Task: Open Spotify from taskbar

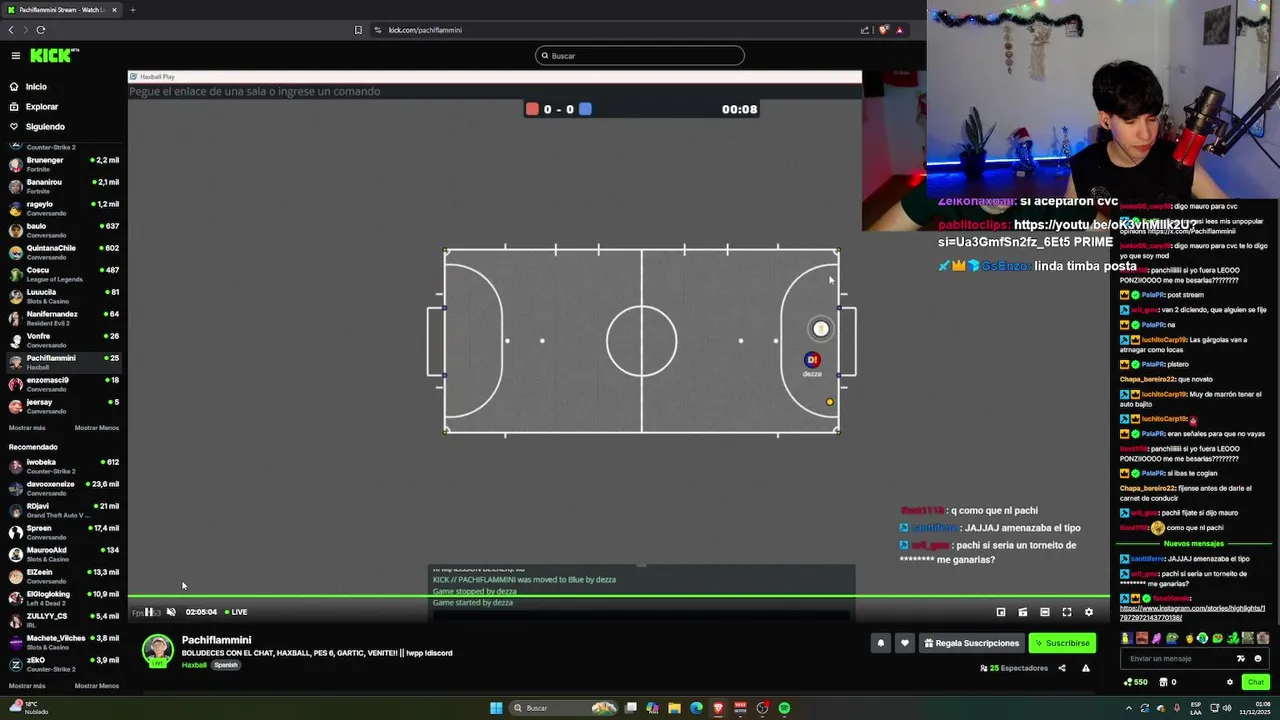Action: coord(785,708)
